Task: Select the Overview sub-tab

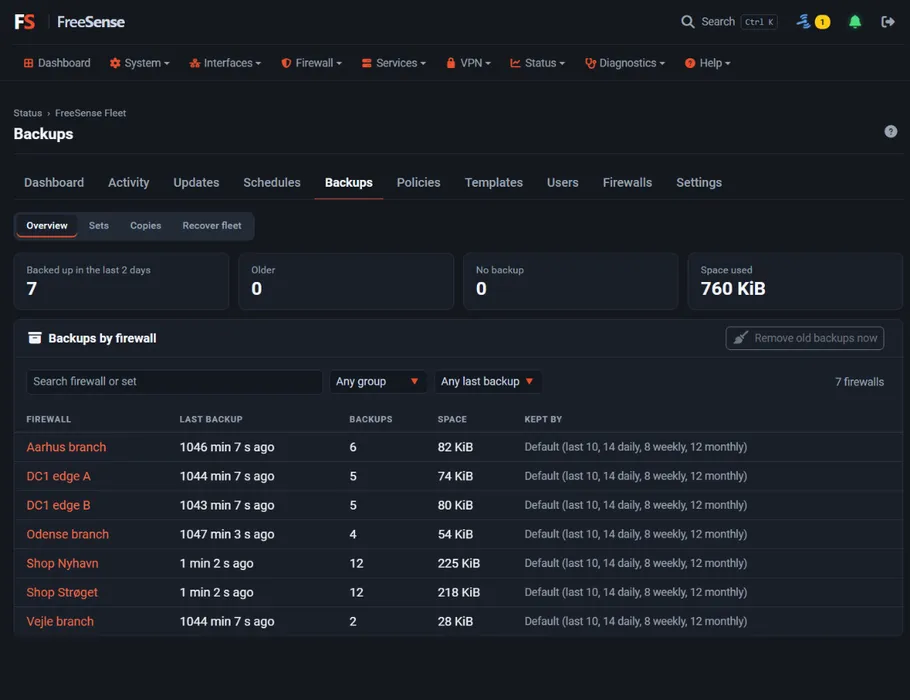Action: click(x=47, y=226)
